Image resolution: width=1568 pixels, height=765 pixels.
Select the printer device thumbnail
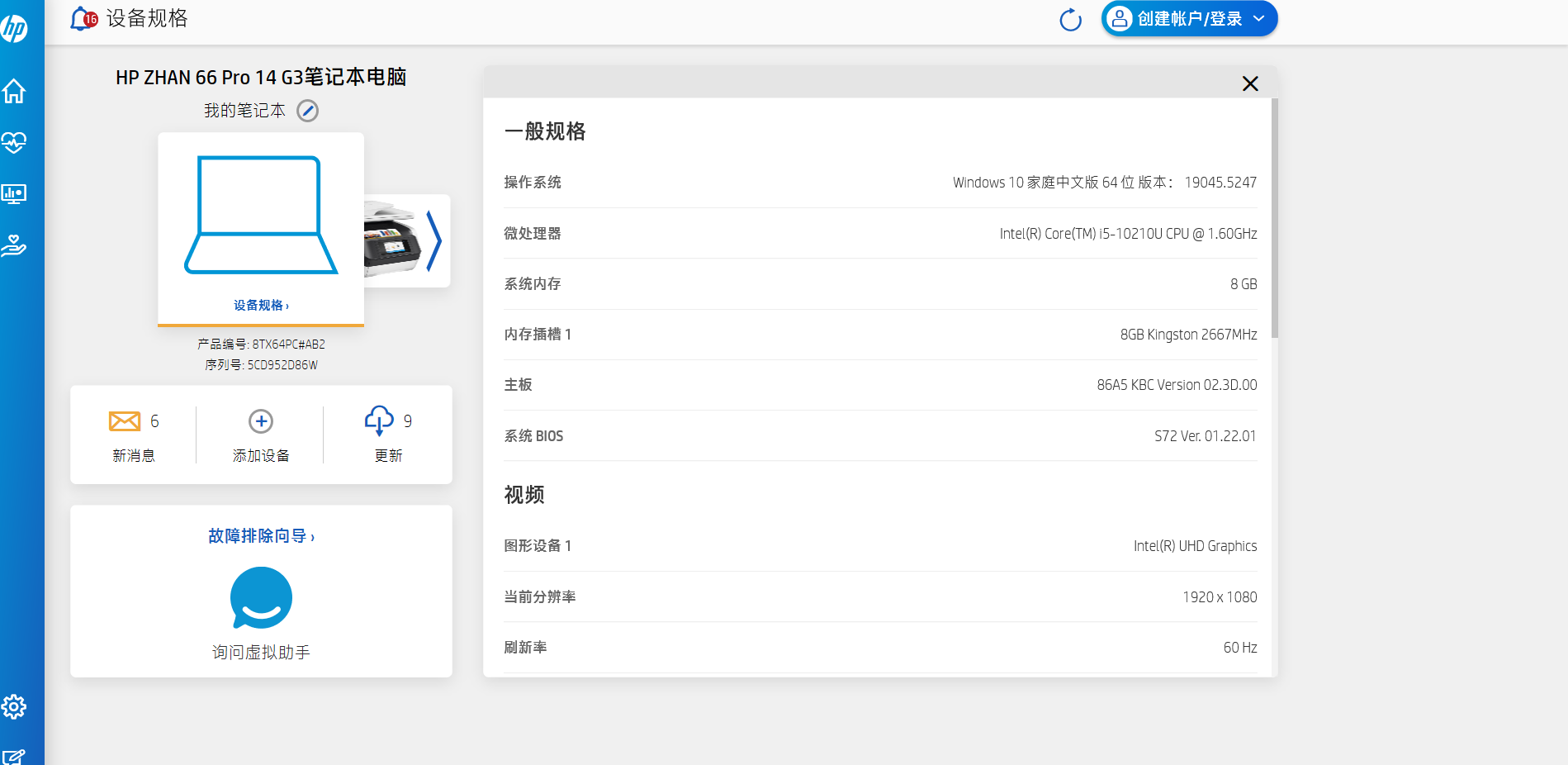pyautogui.click(x=393, y=240)
